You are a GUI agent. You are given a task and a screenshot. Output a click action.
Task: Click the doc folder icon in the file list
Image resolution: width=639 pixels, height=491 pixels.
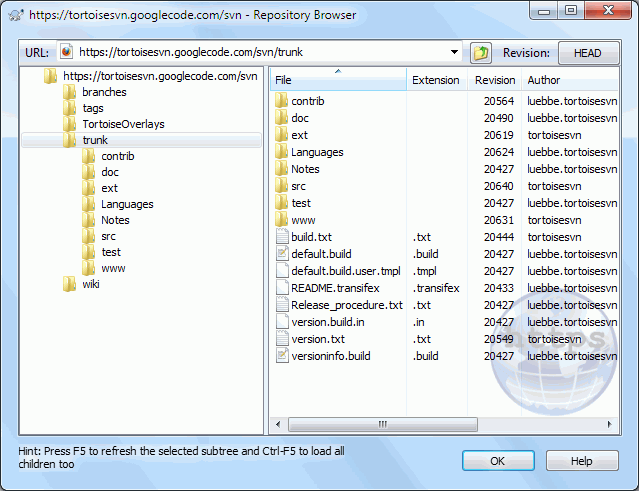[x=282, y=118]
